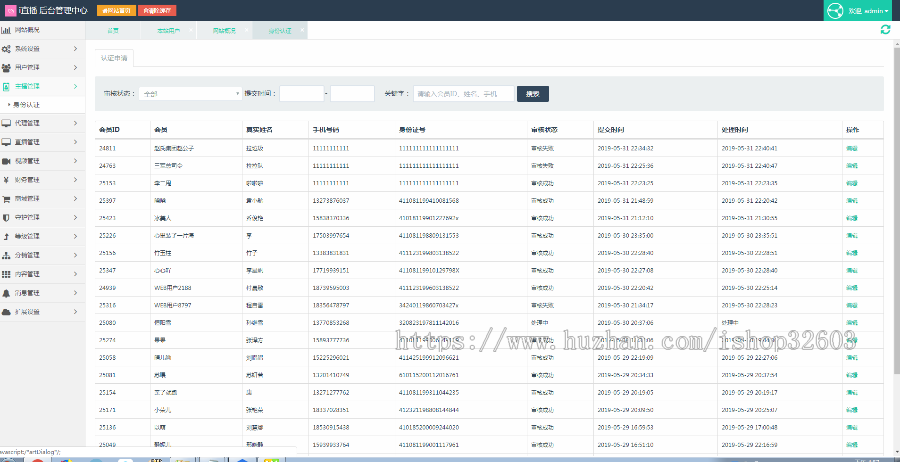Click the green refresh icon at top right
Viewport: 900px width, 462px height.
885,30
